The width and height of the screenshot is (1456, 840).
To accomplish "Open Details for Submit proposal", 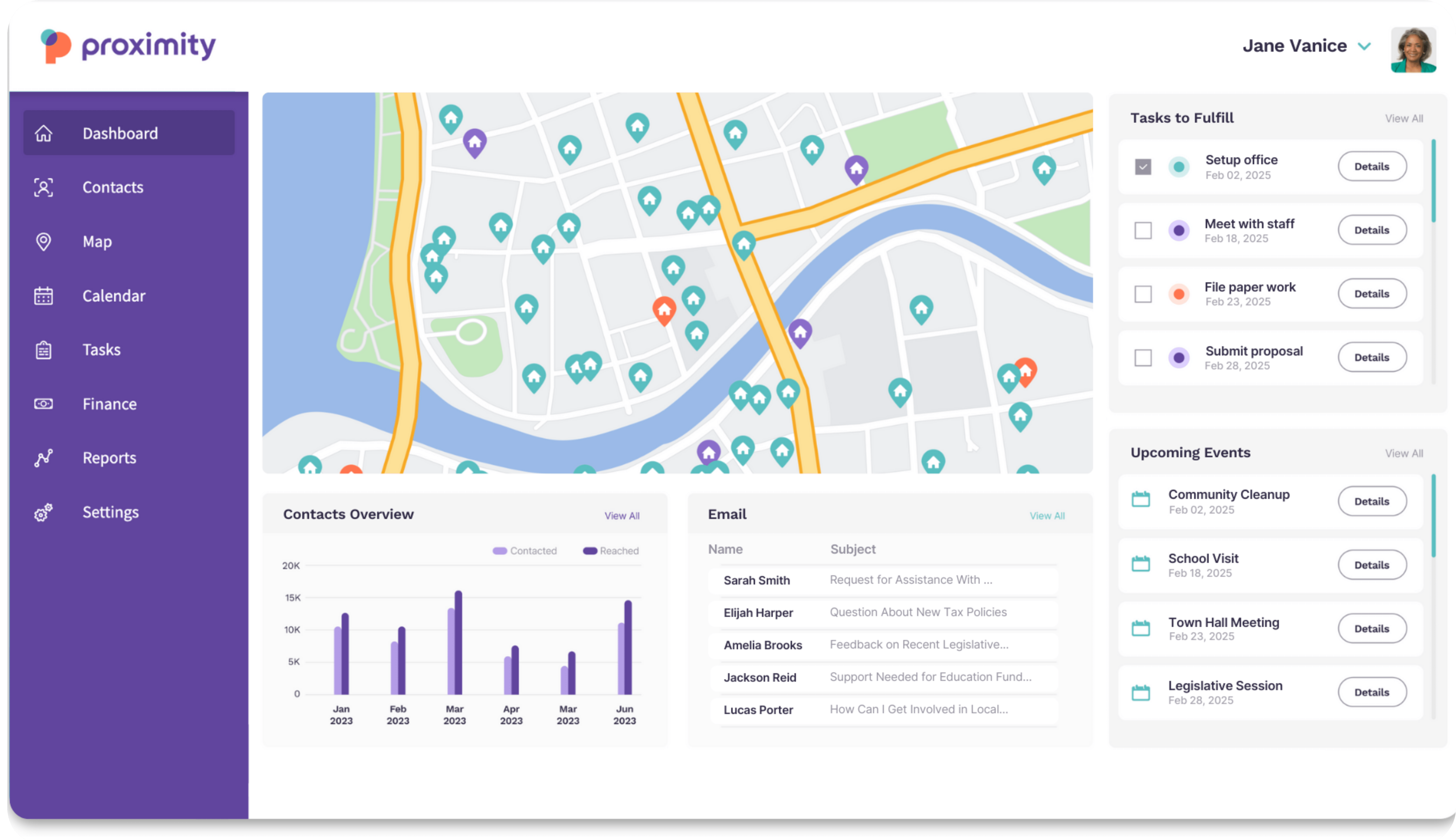I will 1372,358.
